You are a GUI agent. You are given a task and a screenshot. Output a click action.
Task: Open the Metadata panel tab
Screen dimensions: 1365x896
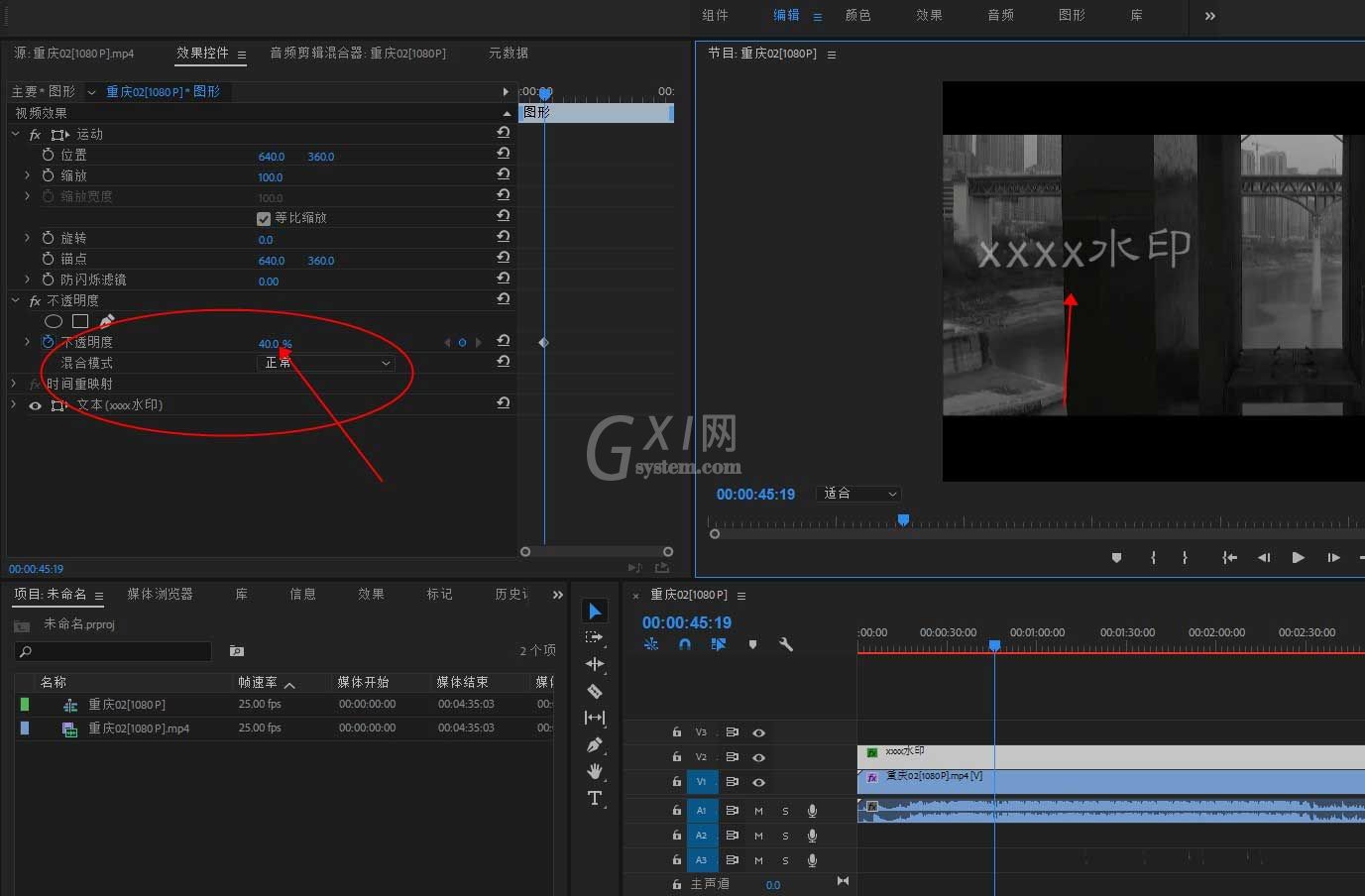[x=508, y=53]
